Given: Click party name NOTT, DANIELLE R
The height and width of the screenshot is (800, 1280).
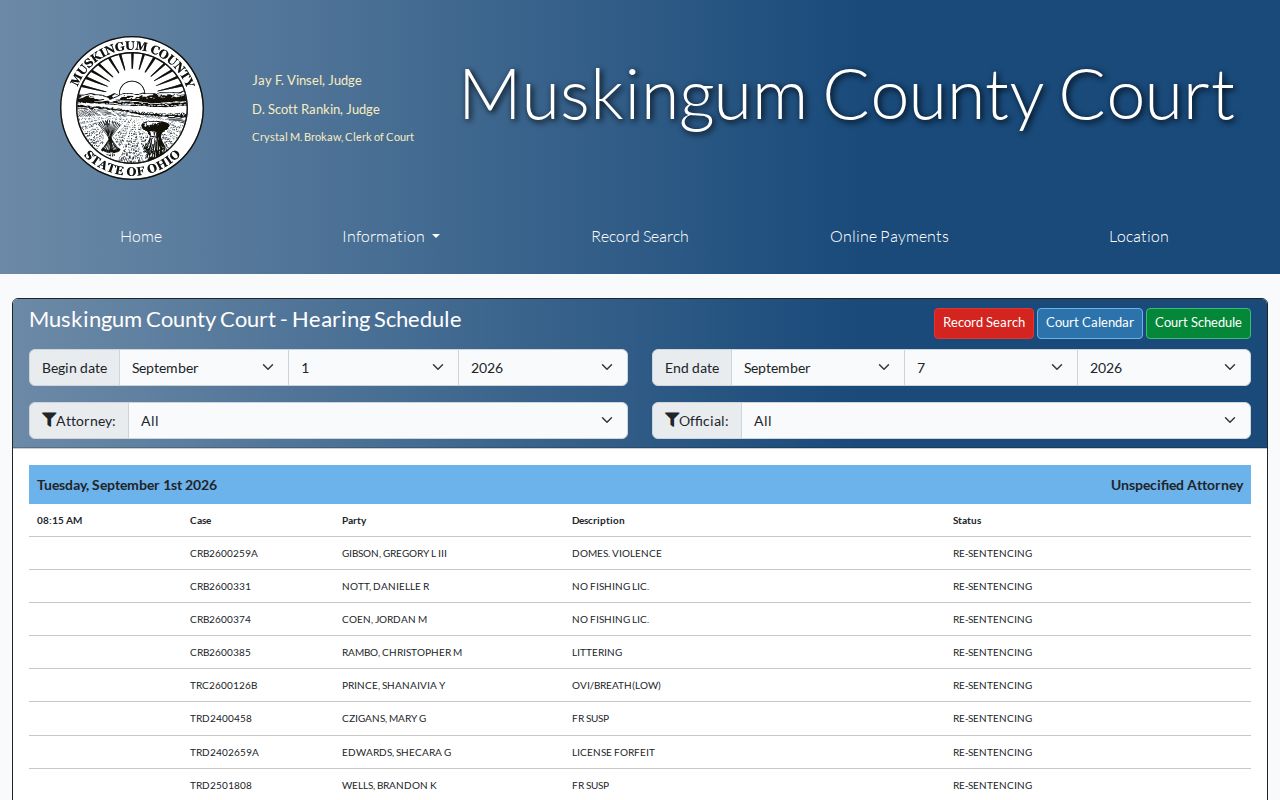Looking at the screenshot, I should (x=385, y=586).
